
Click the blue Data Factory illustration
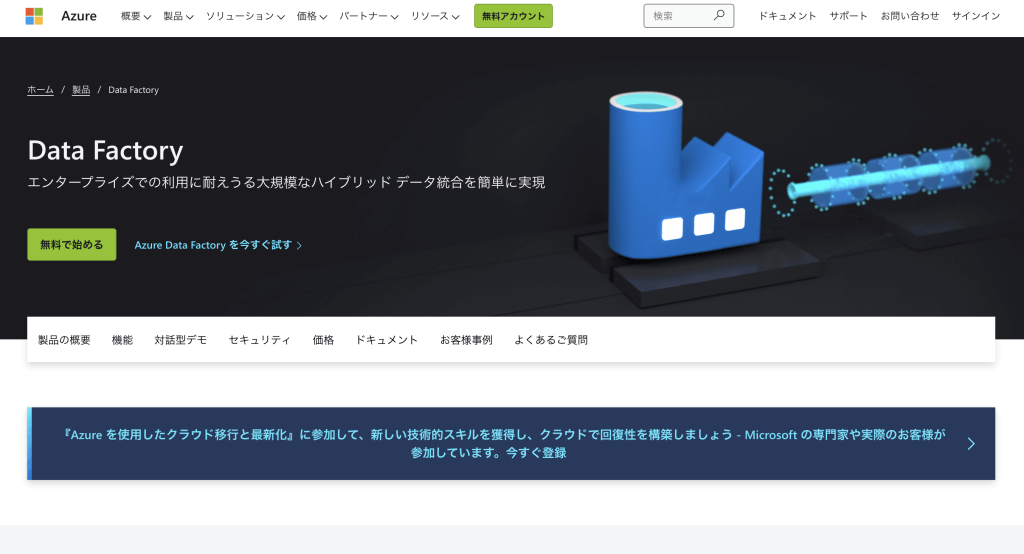click(x=686, y=178)
